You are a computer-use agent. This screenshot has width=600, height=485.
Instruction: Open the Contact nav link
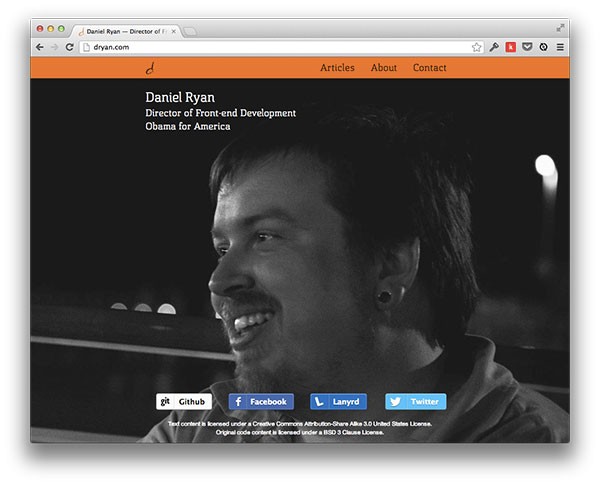pyautogui.click(x=429, y=68)
